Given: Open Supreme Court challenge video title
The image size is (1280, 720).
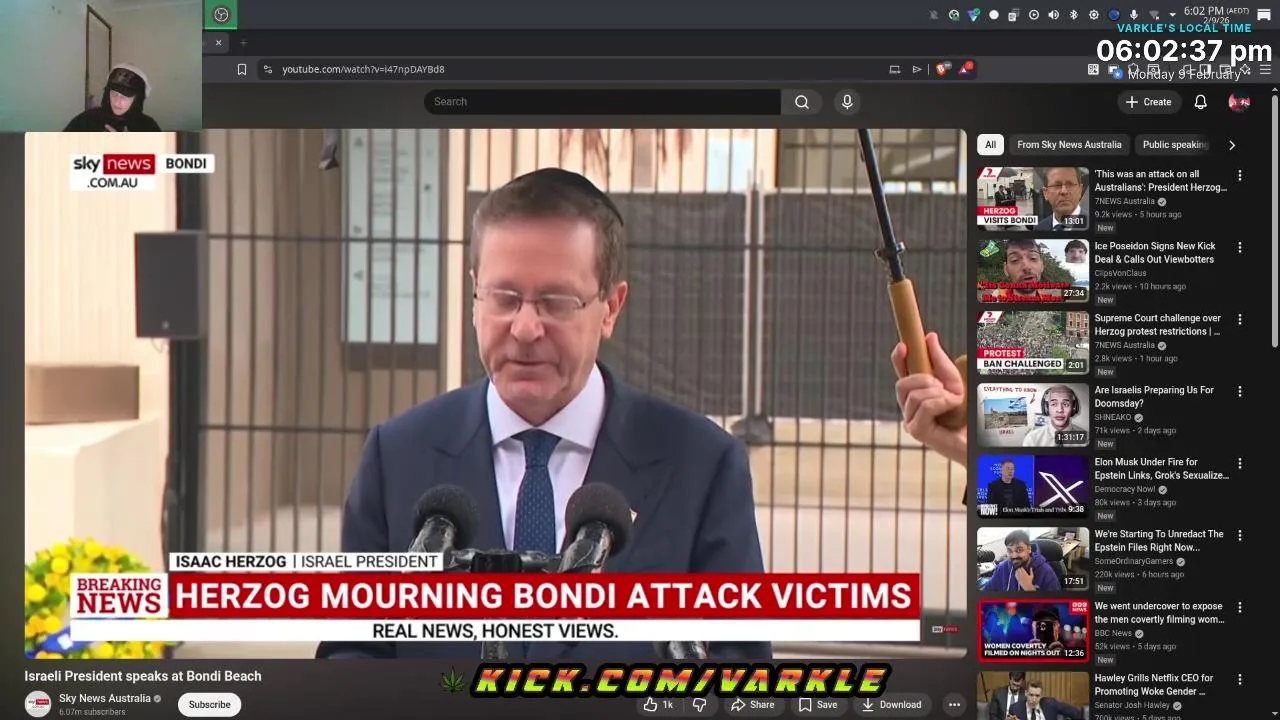Looking at the screenshot, I should [1157, 325].
